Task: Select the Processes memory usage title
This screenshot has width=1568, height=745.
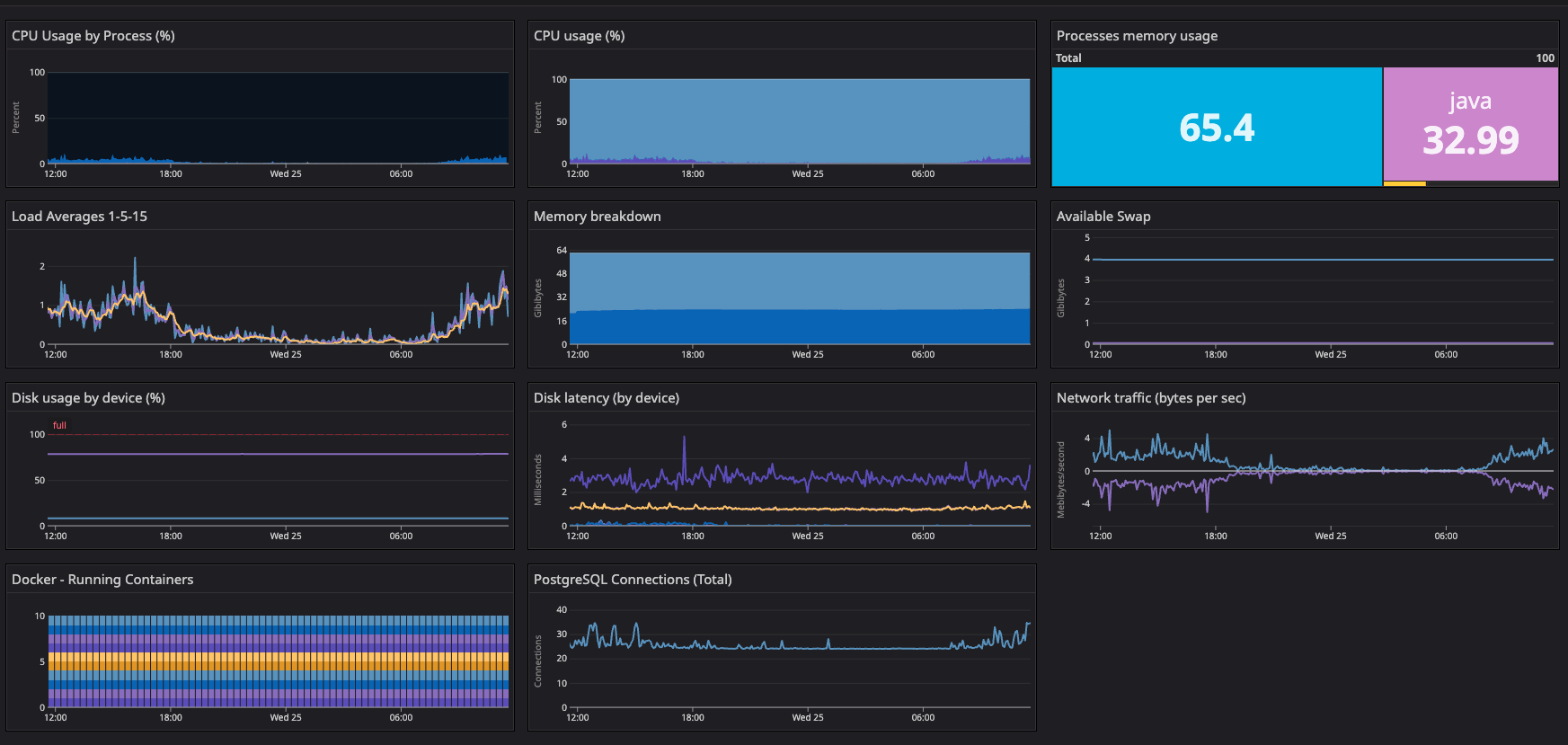Action: click(1137, 36)
